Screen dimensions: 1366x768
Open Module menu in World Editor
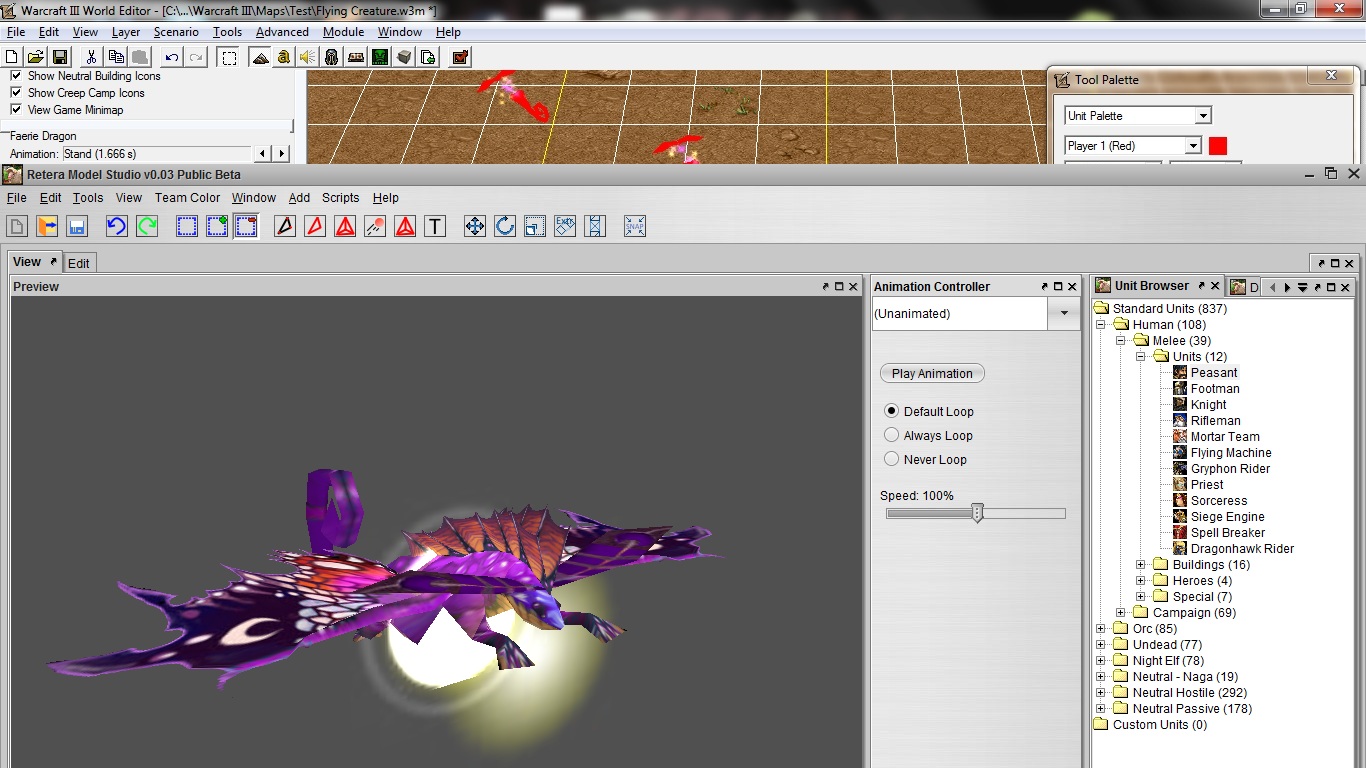[x=343, y=32]
